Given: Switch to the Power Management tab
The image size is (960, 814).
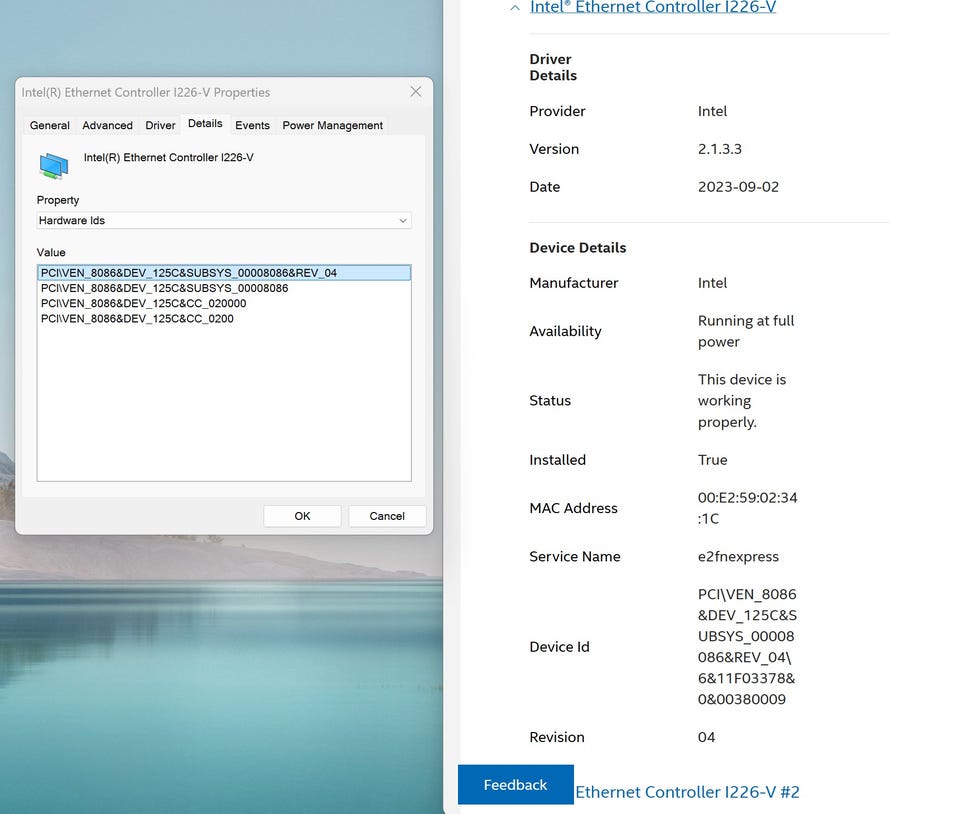Looking at the screenshot, I should [332, 125].
